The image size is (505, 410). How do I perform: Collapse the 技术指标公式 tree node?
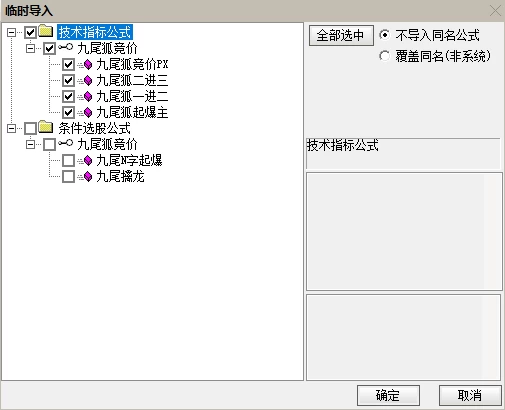tap(11, 32)
